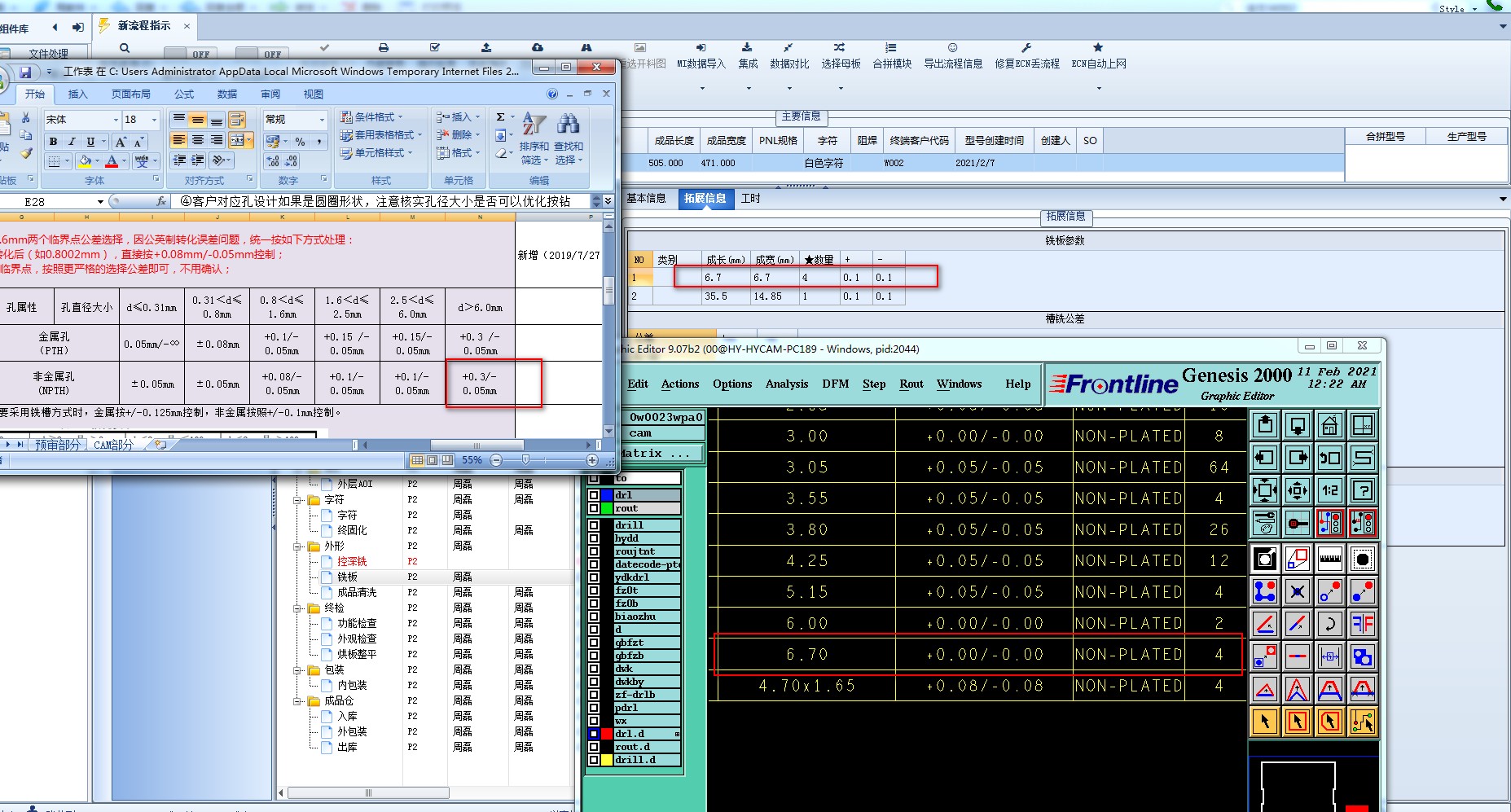Screen dimensions: 1511x812
Task: Click the 数据对比 toolbar icon
Action: click(789, 55)
